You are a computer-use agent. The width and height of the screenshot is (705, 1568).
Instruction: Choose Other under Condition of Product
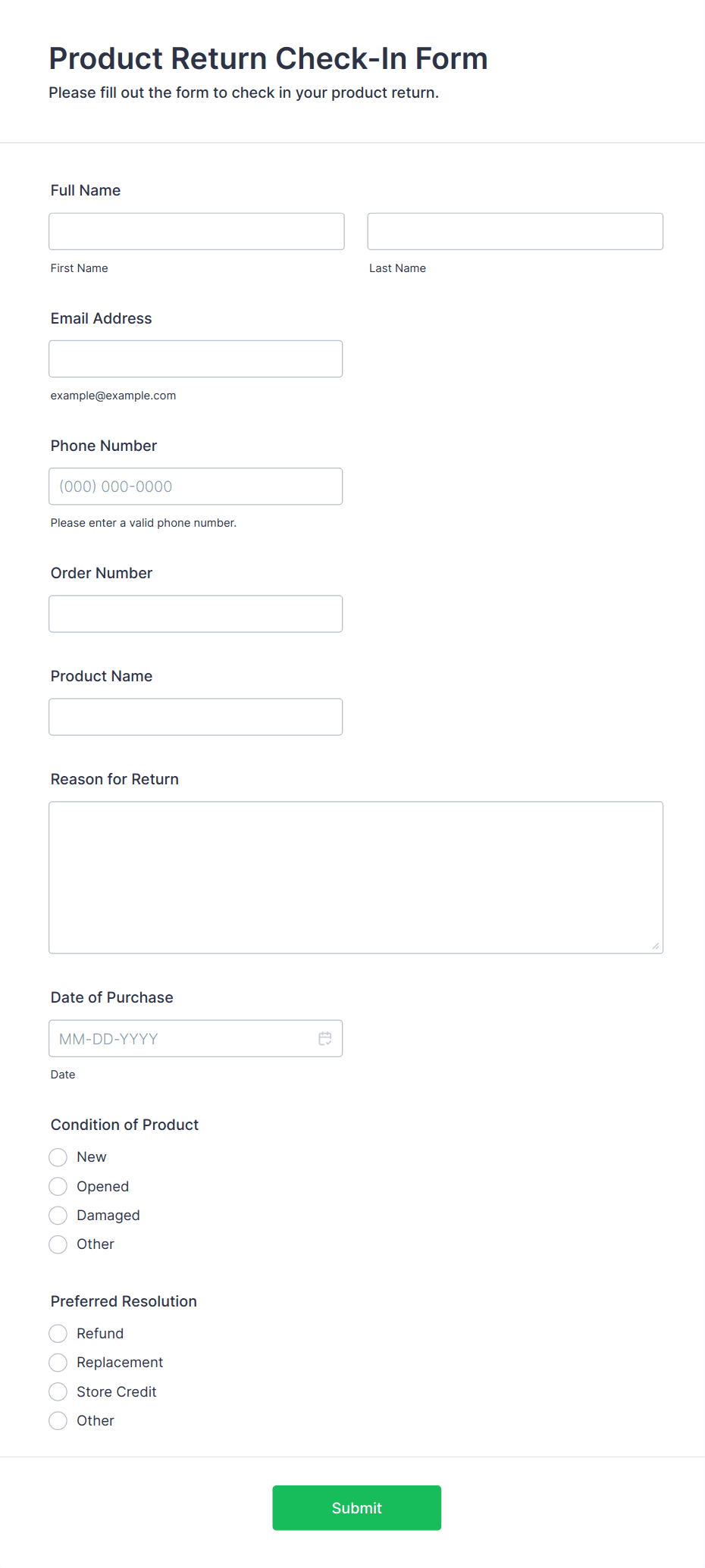pyautogui.click(x=58, y=1244)
